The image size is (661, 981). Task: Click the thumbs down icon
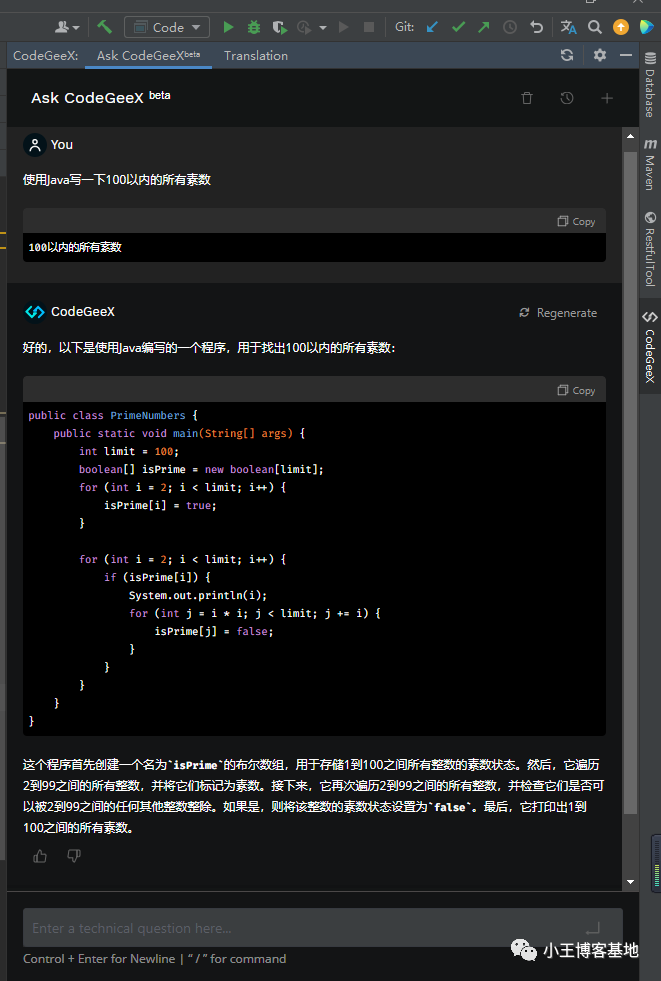pos(74,856)
